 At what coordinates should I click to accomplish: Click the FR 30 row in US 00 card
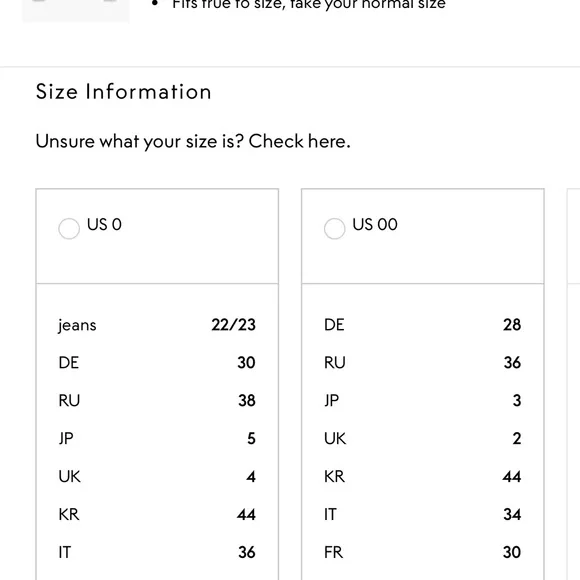pos(422,552)
